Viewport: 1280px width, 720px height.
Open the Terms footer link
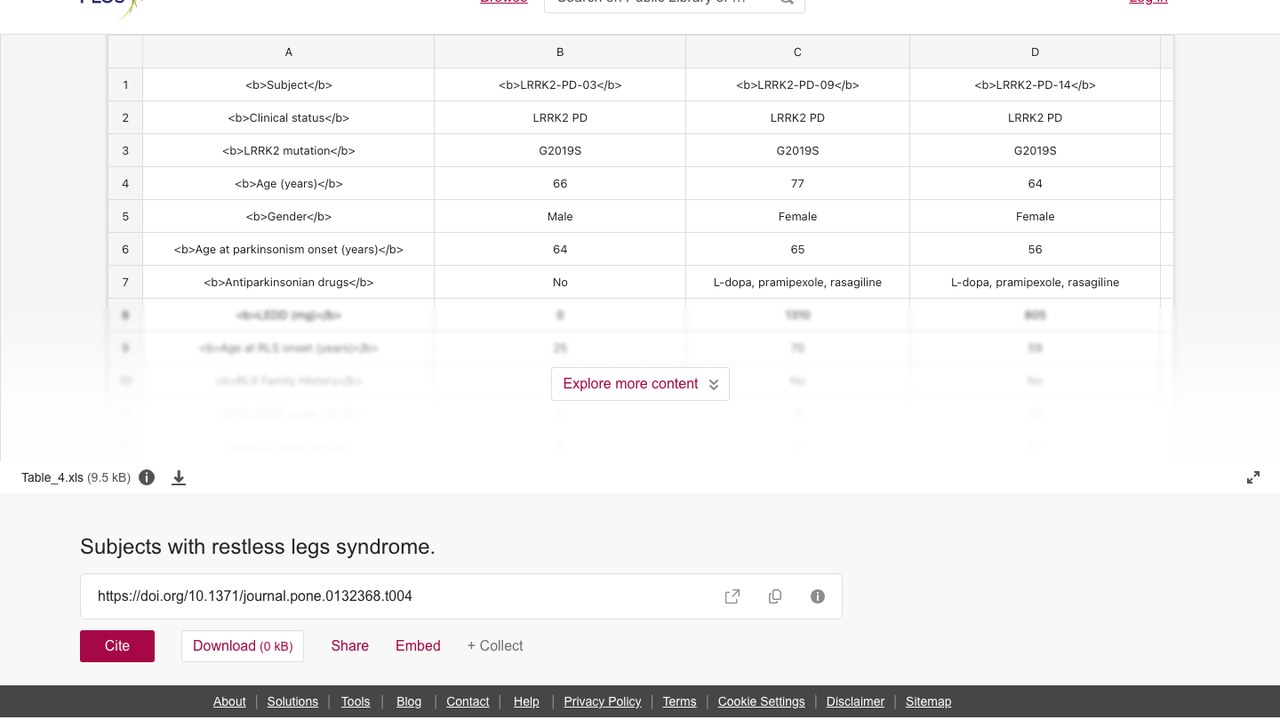679,702
